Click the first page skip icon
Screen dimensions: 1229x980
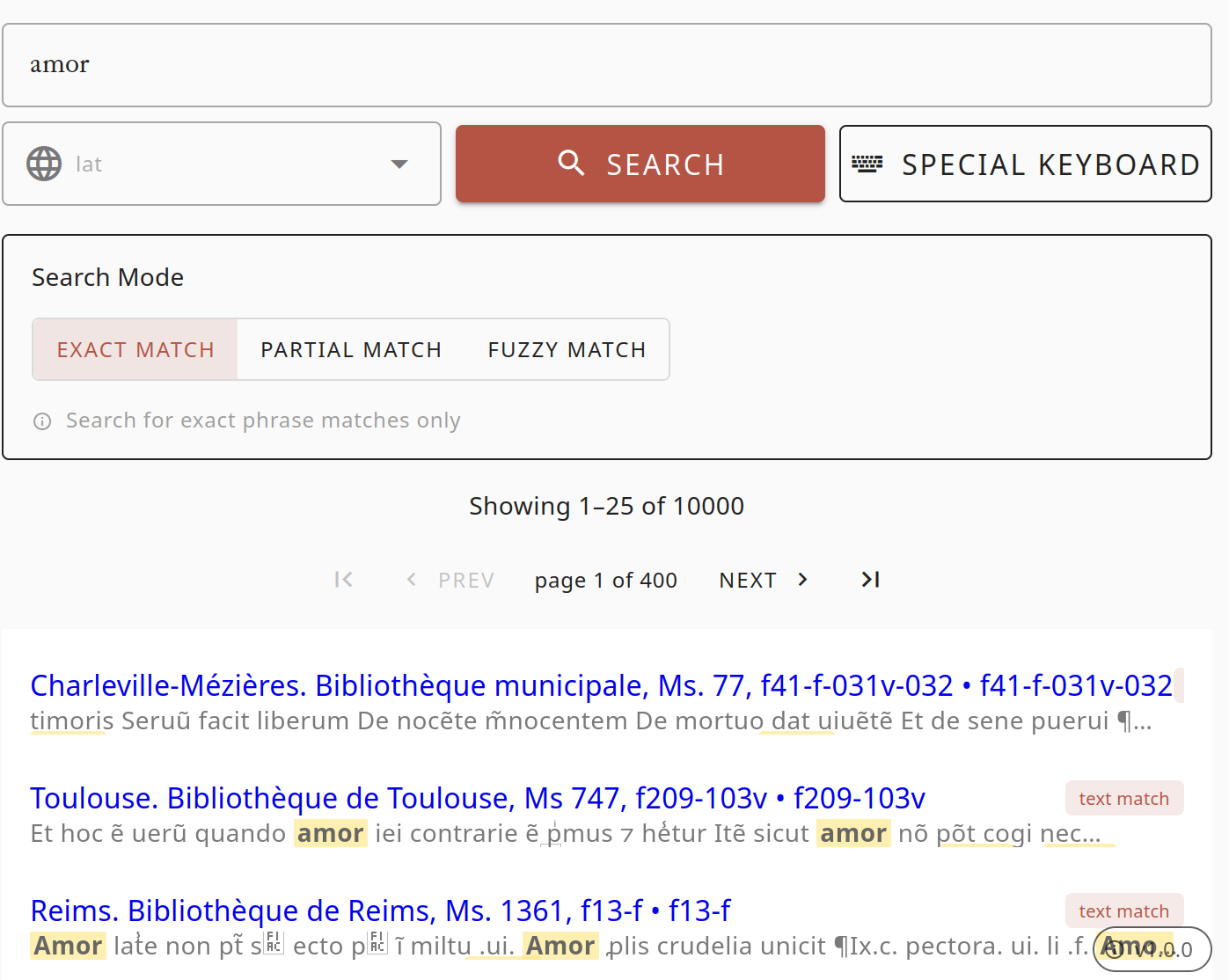(x=343, y=580)
